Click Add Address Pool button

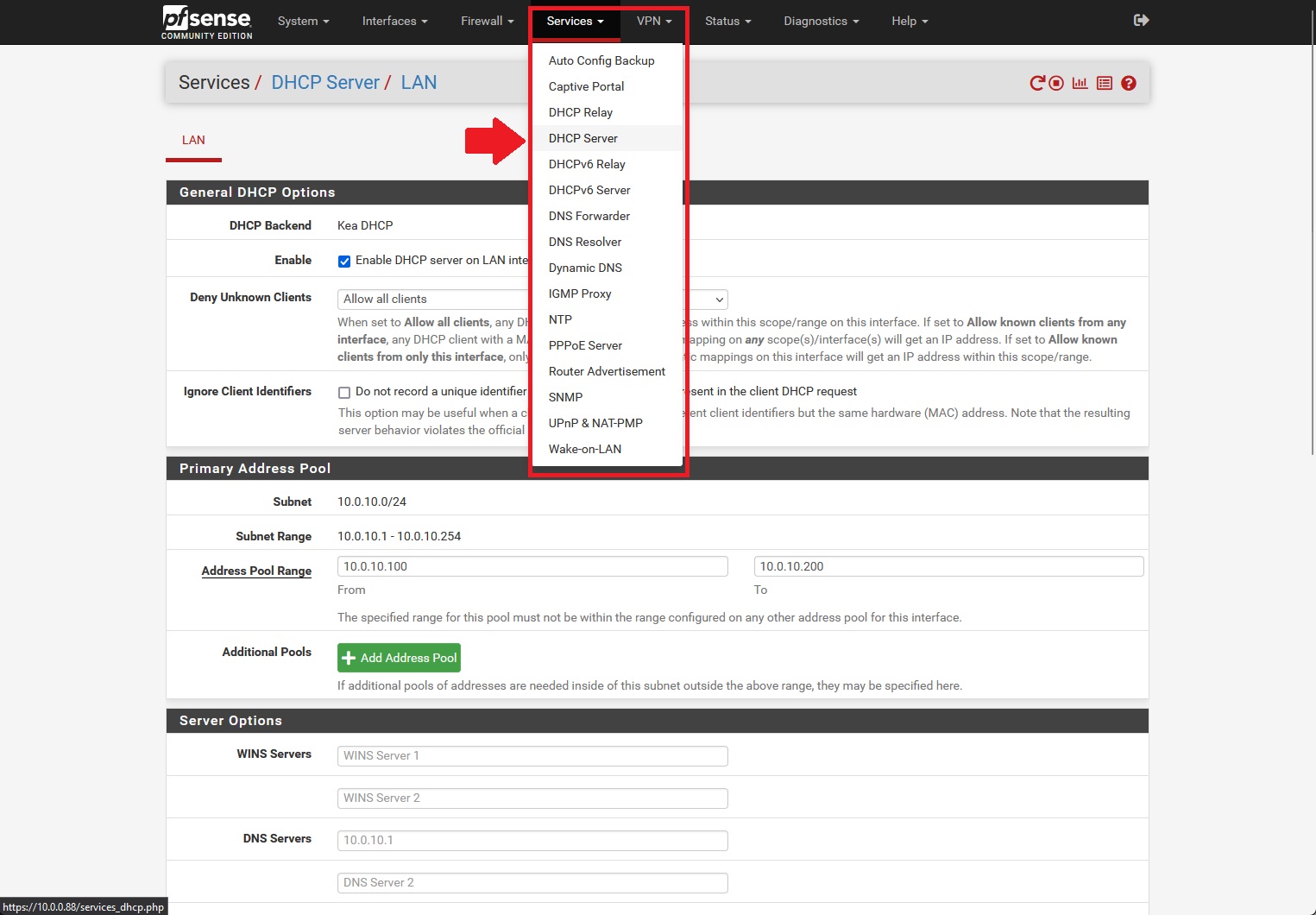pos(399,658)
